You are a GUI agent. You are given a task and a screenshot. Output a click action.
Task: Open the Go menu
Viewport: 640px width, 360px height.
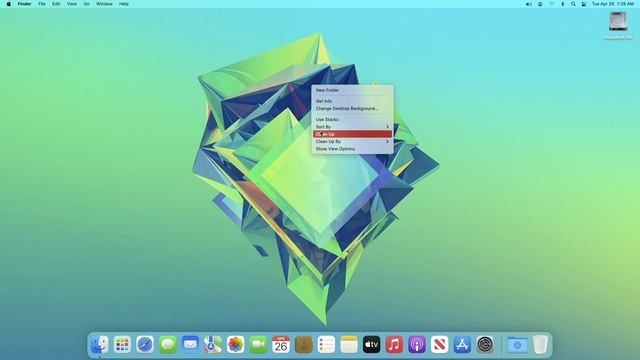[87, 4]
